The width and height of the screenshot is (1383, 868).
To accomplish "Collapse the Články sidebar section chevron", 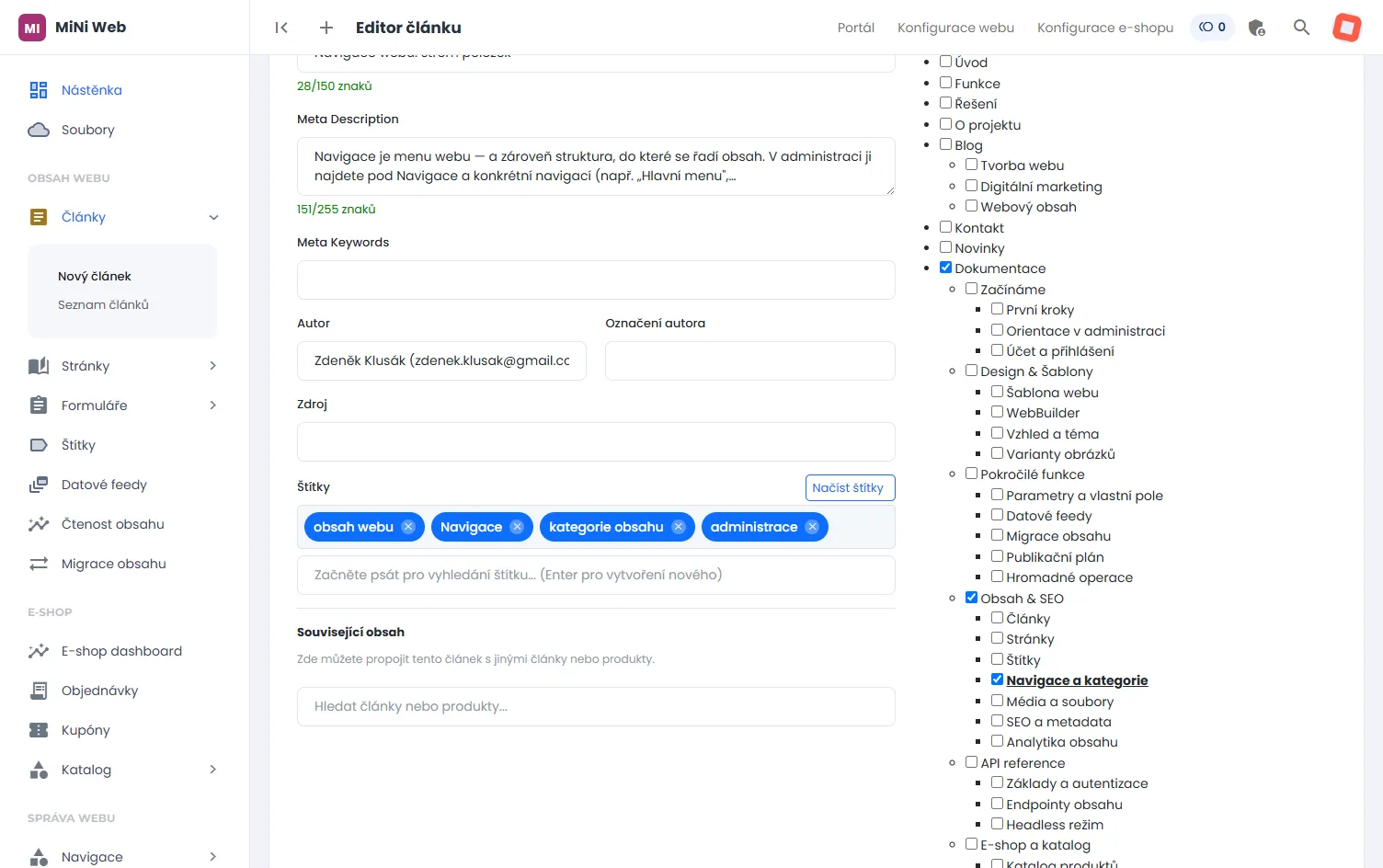I will tap(213, 218).
